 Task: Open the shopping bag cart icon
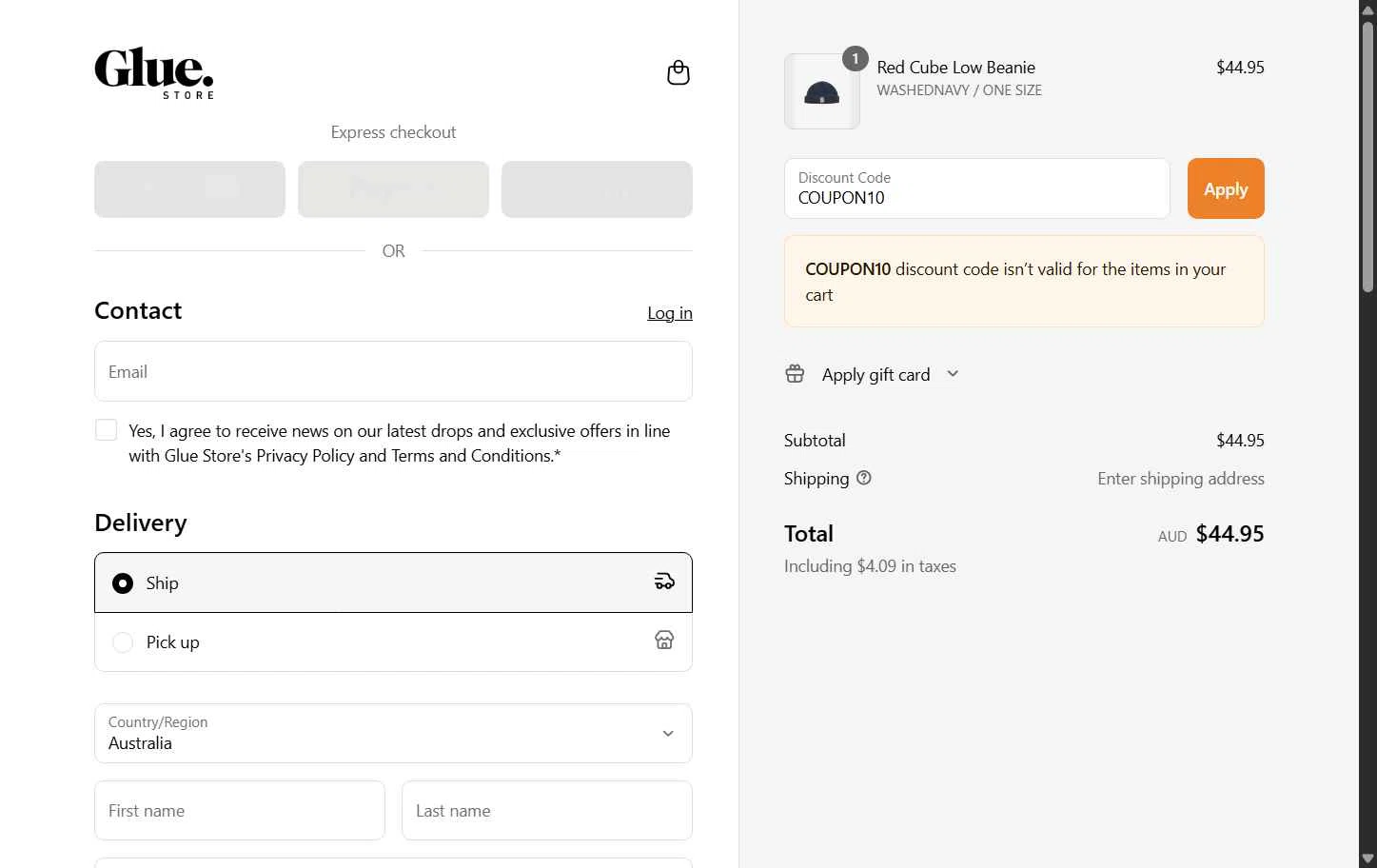coord(678,73)
